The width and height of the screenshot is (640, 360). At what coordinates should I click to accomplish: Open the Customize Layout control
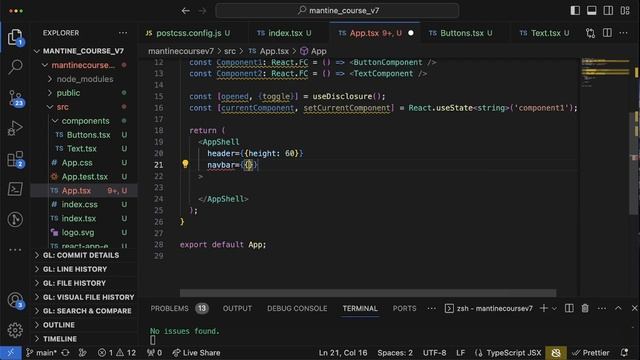click(625, 11)
